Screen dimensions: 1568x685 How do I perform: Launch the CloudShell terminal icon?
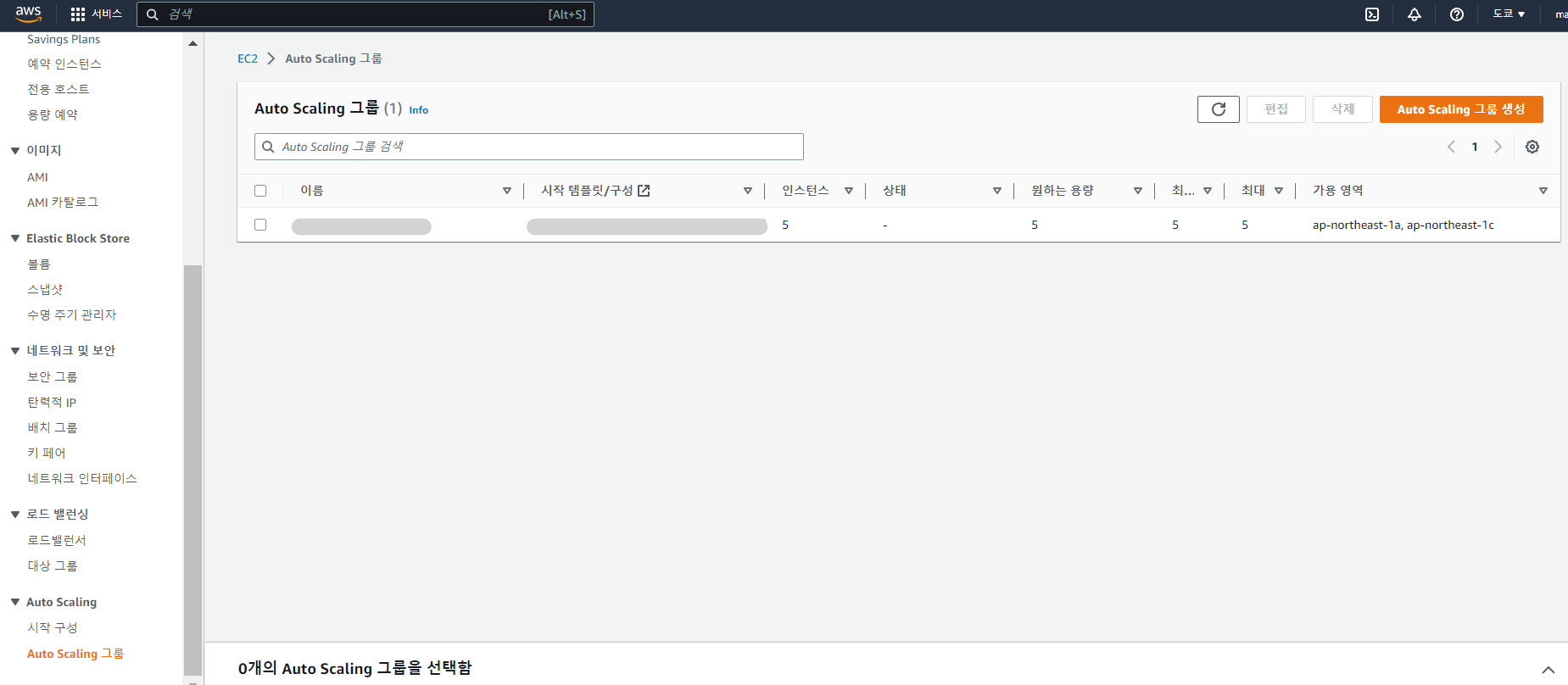pos(1372,14)
